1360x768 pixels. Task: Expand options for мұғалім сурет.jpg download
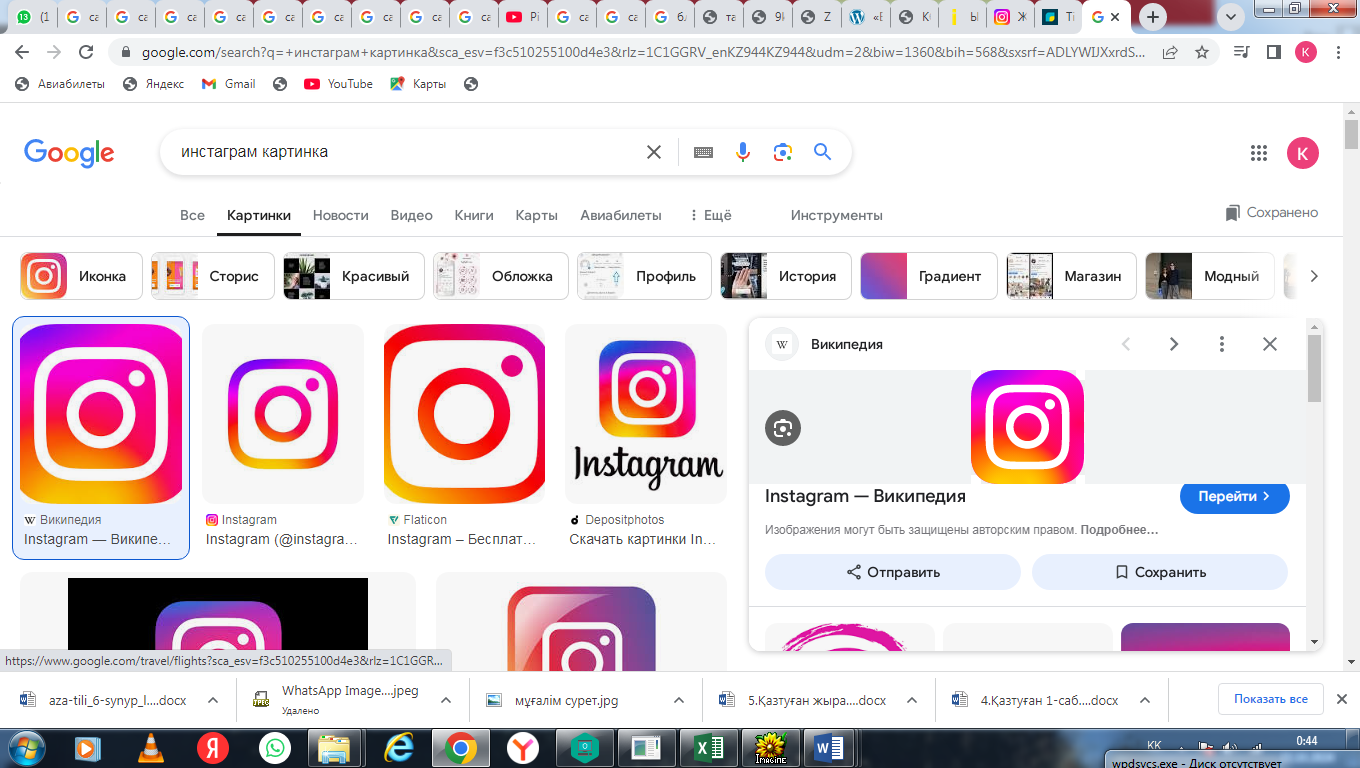[679, 701]
